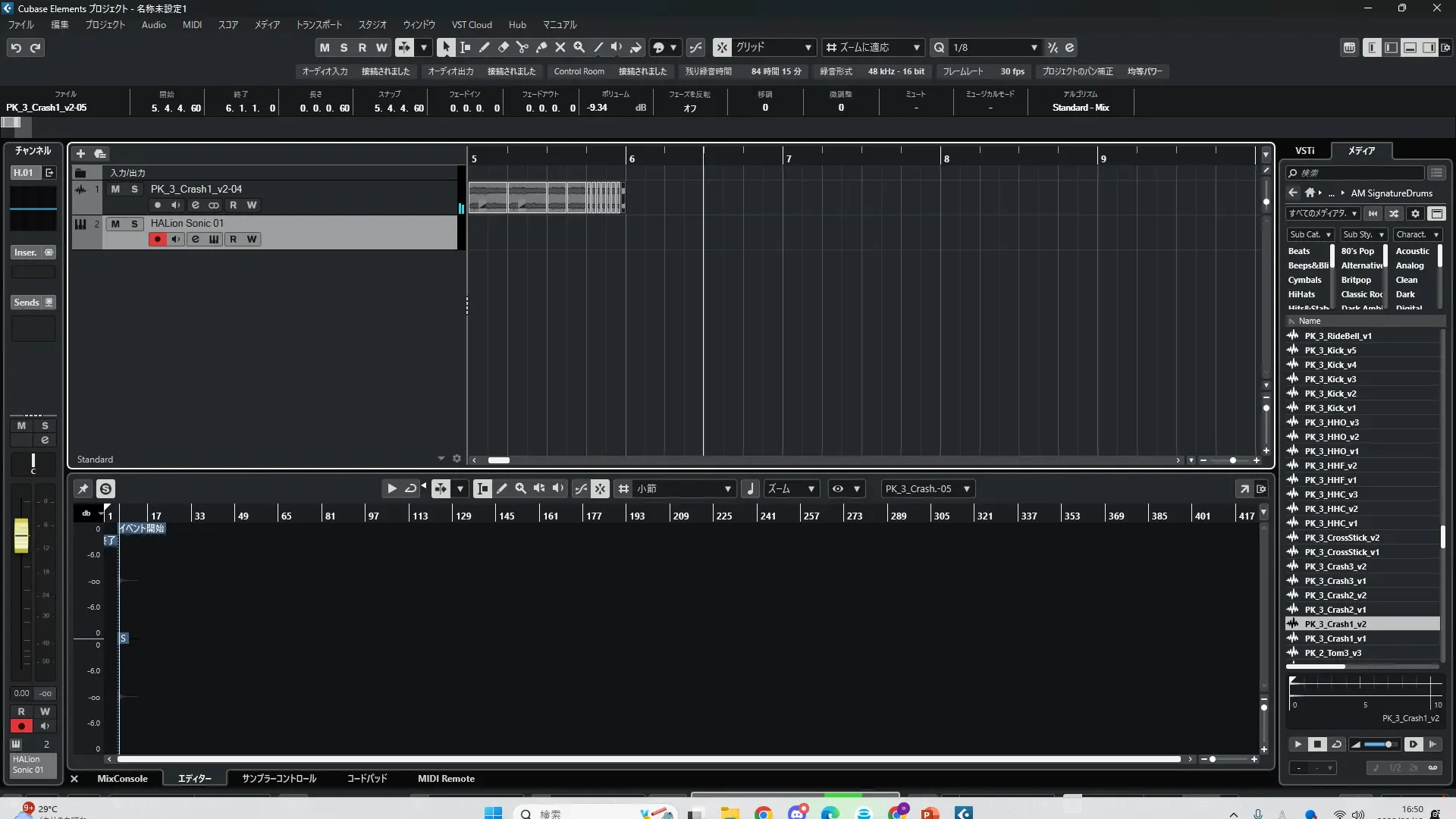
Task: Toggle record enable on HALion Sonic 01
Action: [157, 239]
